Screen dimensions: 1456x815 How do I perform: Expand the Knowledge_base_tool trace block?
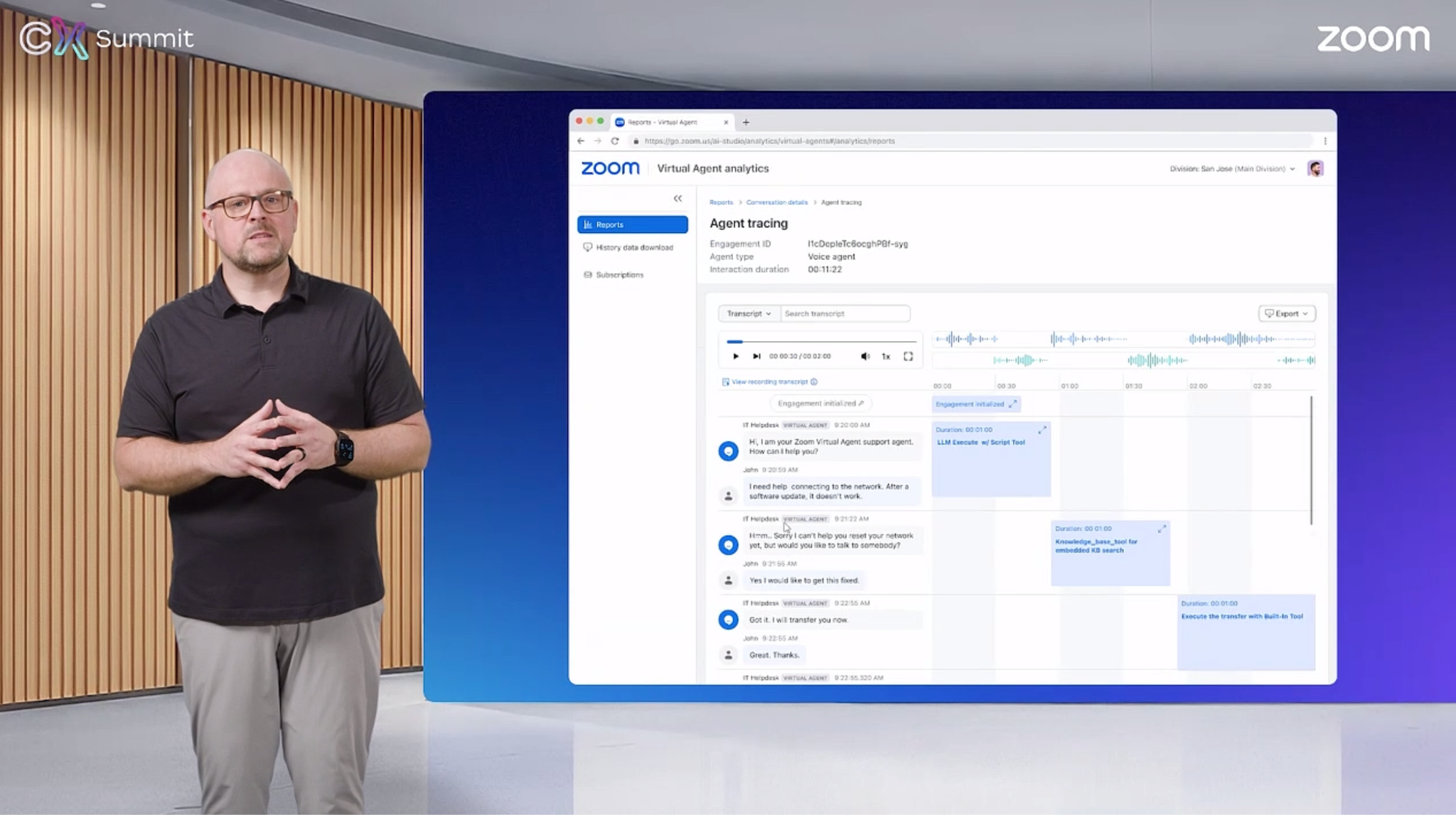click(1162, 529)
